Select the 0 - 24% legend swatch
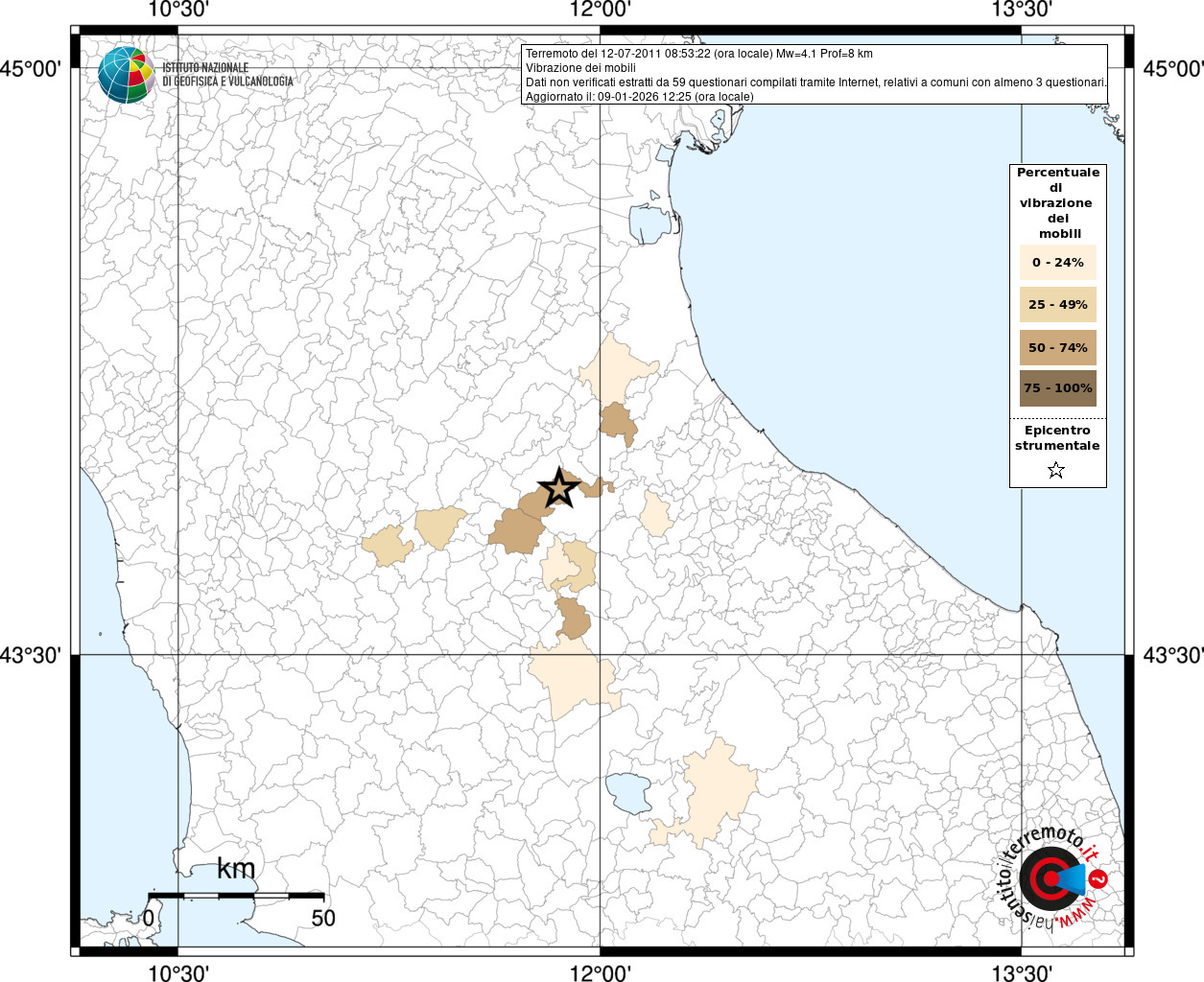Viewport: 1204px width, 982px height. pos(1057,262)
